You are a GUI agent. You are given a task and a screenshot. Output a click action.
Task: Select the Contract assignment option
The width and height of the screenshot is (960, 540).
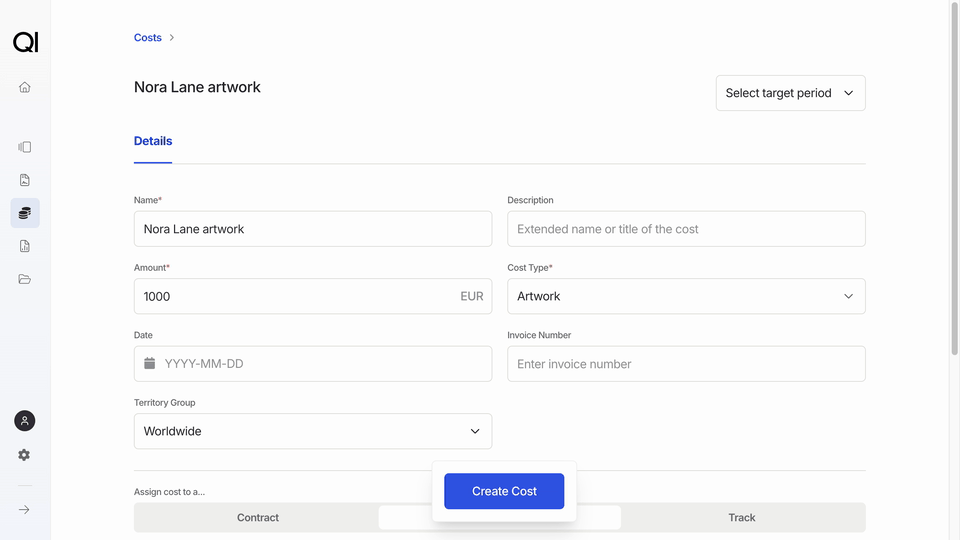click(258, 517)
